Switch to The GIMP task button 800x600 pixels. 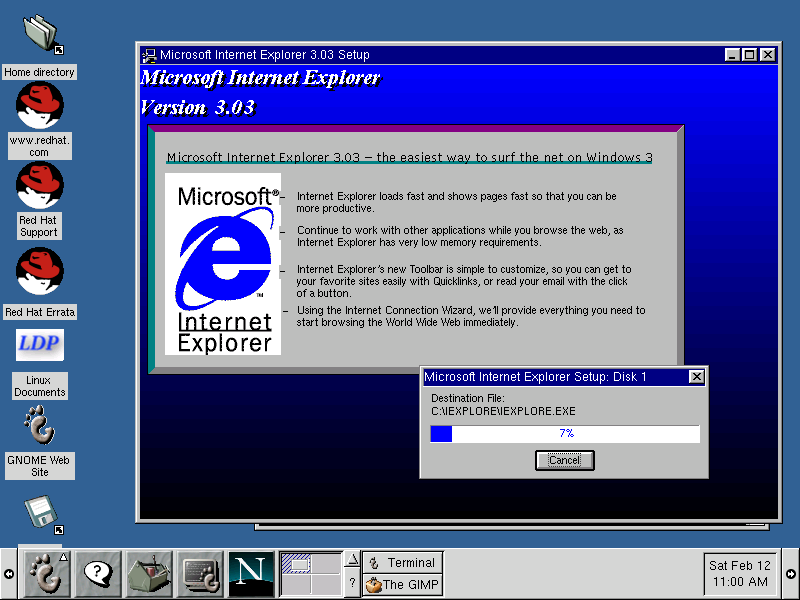pyautogui.click(x=403, y=585)
